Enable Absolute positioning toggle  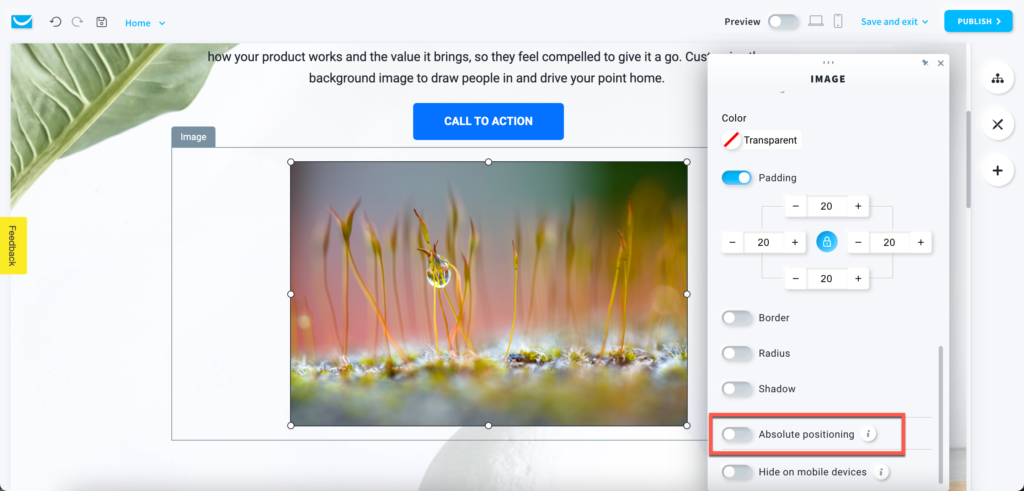[737, 434]
